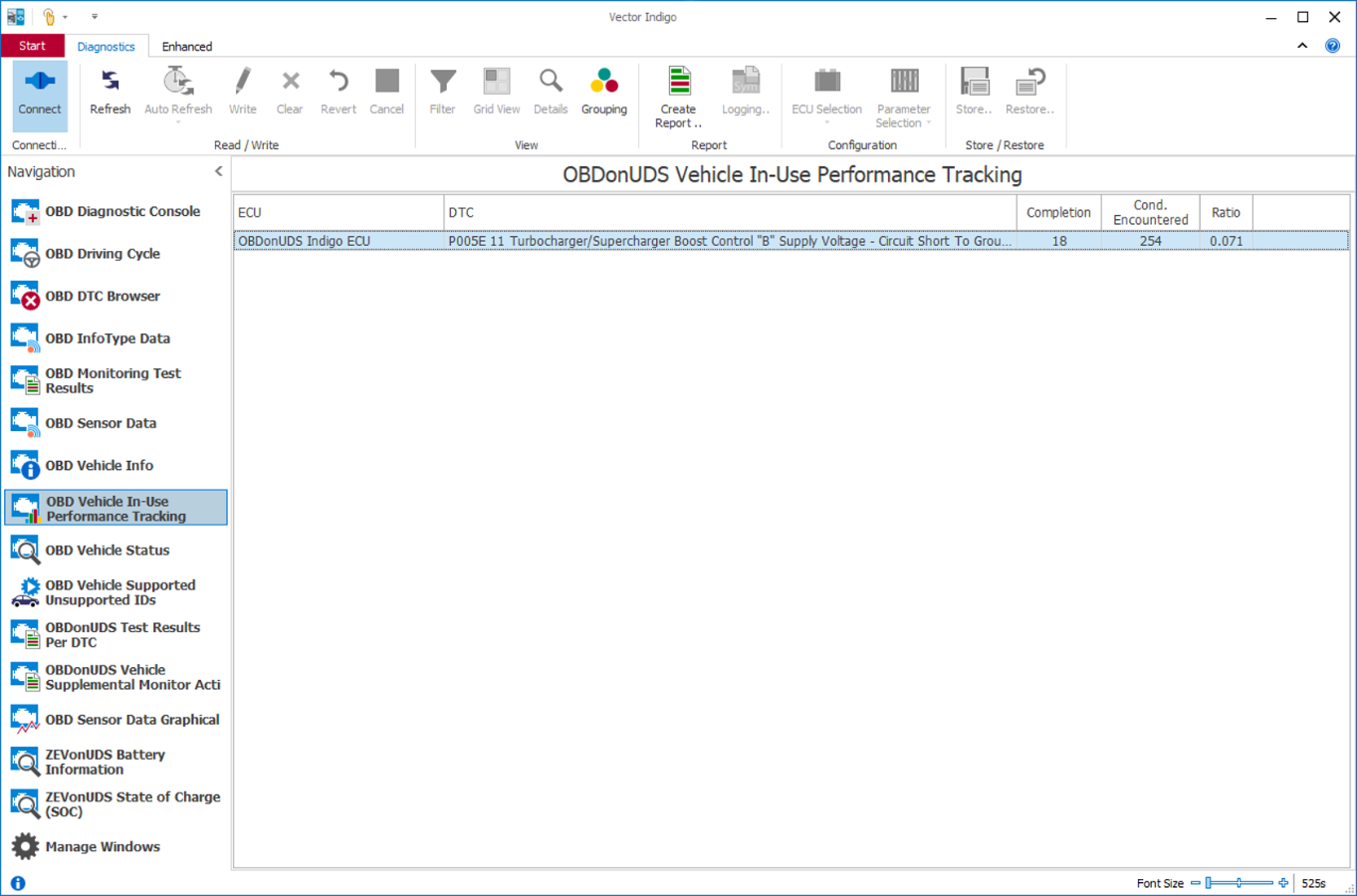Adjust the Font Size slider
The width and height of the screenshot is (1357, 896).
(x=1240, y=883)
